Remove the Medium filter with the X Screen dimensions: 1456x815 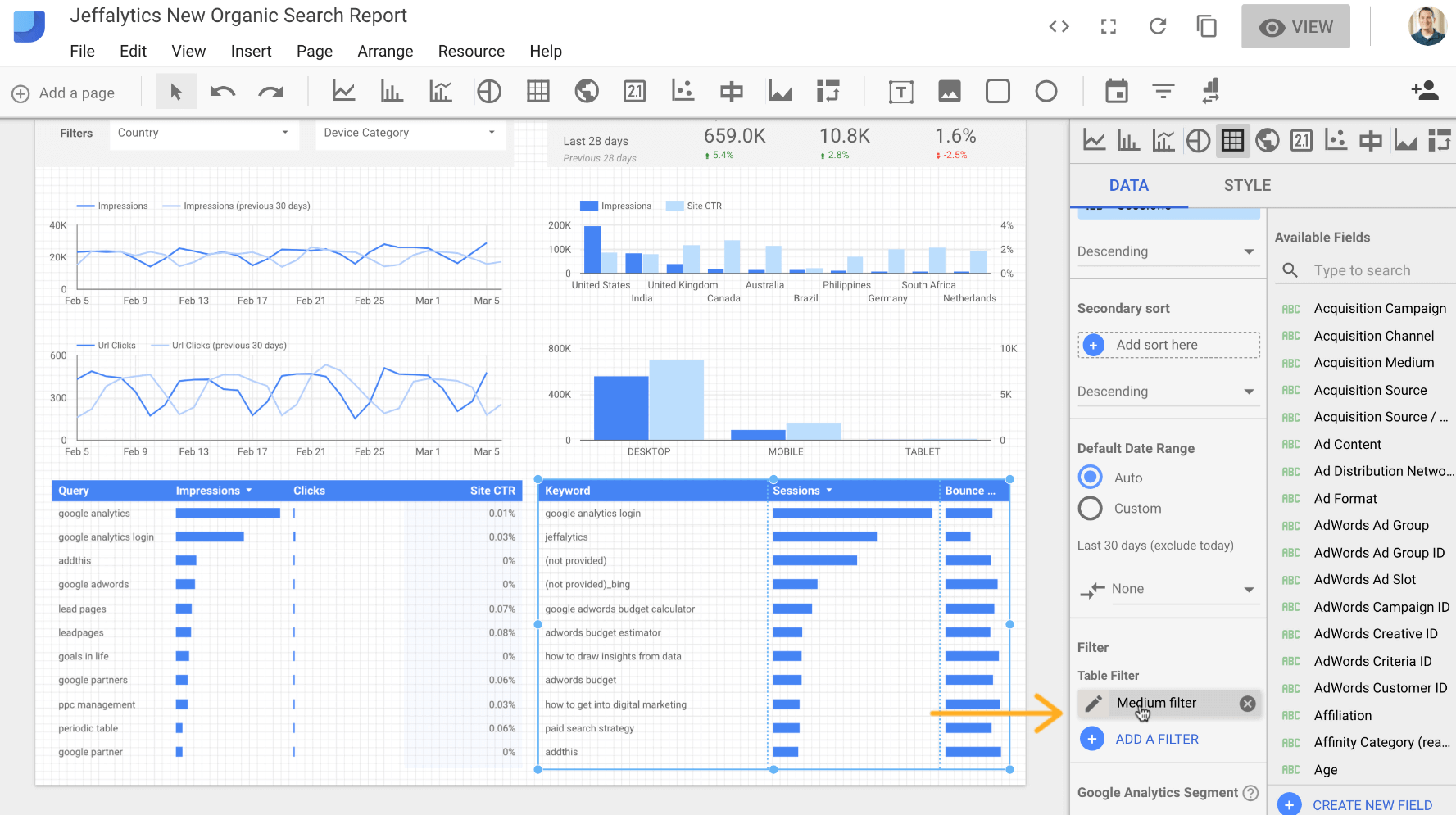[x=1247, y=704]
